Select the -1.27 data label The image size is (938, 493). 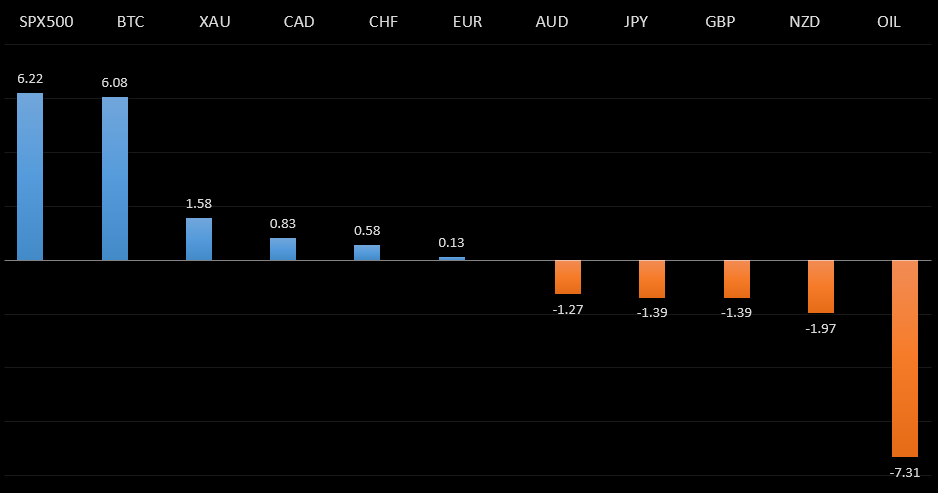(568, 309)
